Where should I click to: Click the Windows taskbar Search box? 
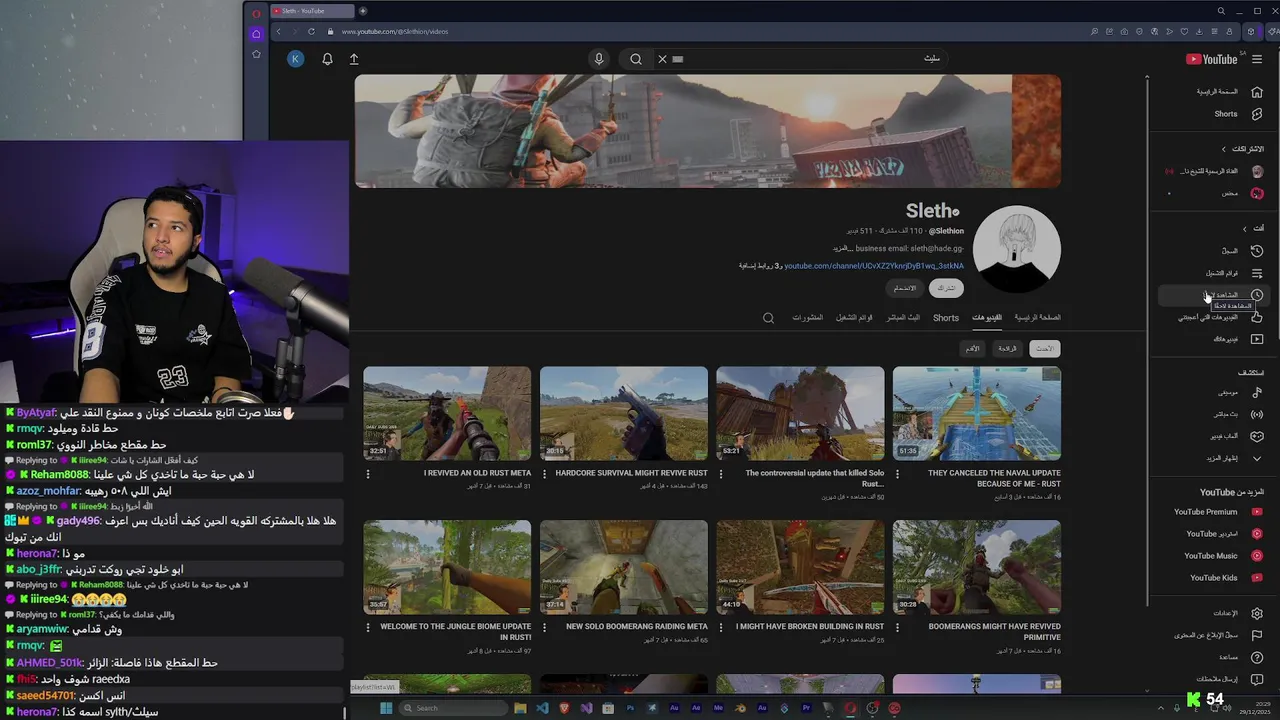452,708
